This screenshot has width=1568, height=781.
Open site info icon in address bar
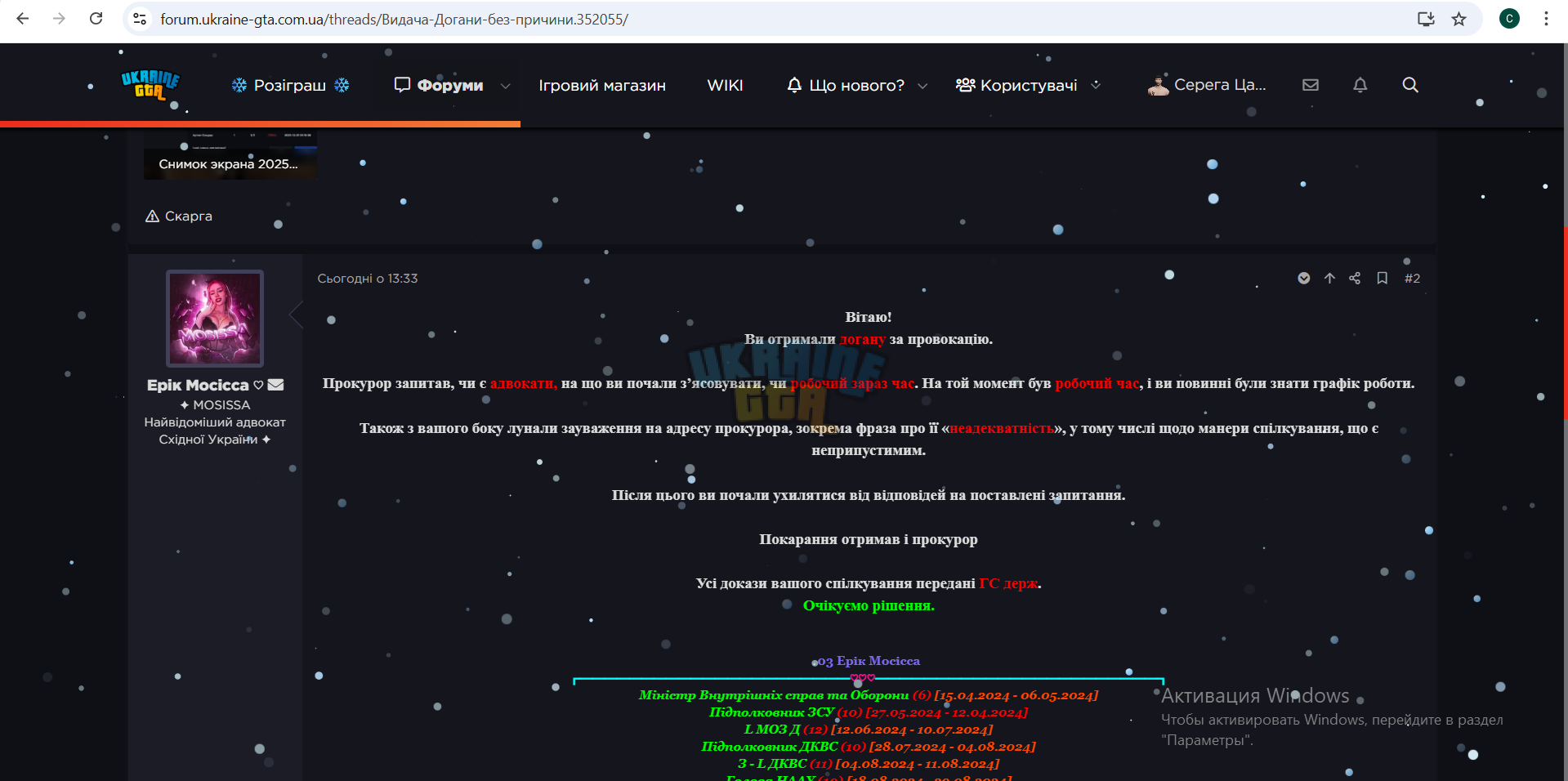pos(140,19)
